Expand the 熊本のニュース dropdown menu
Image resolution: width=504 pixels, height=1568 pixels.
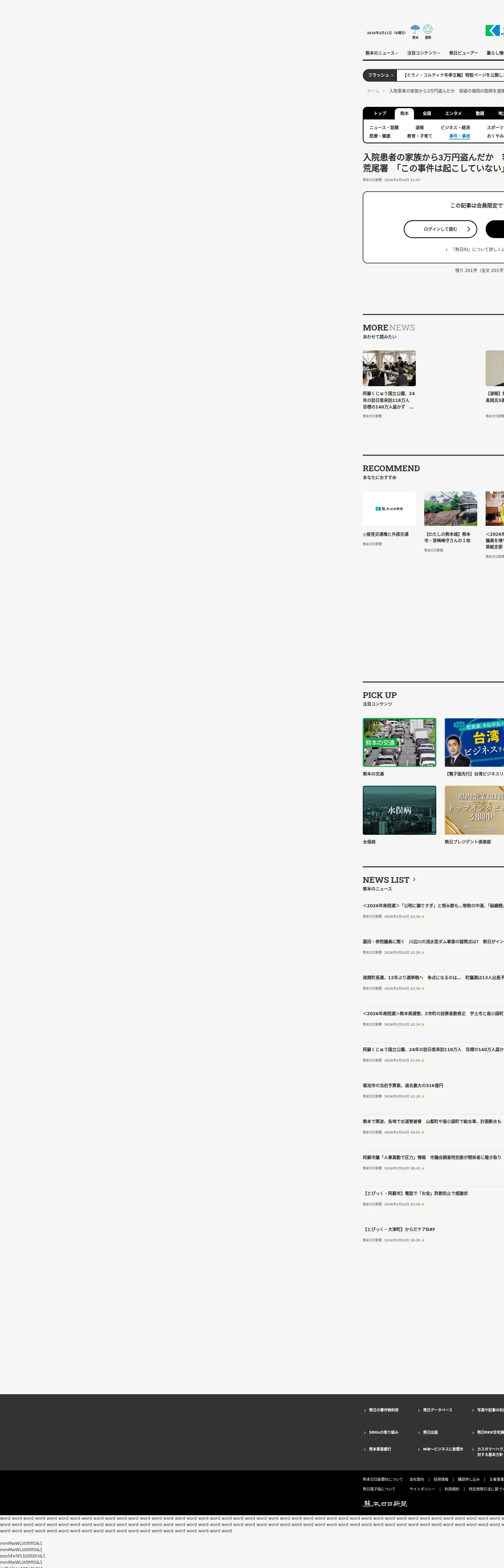click(x=382, y=53)
